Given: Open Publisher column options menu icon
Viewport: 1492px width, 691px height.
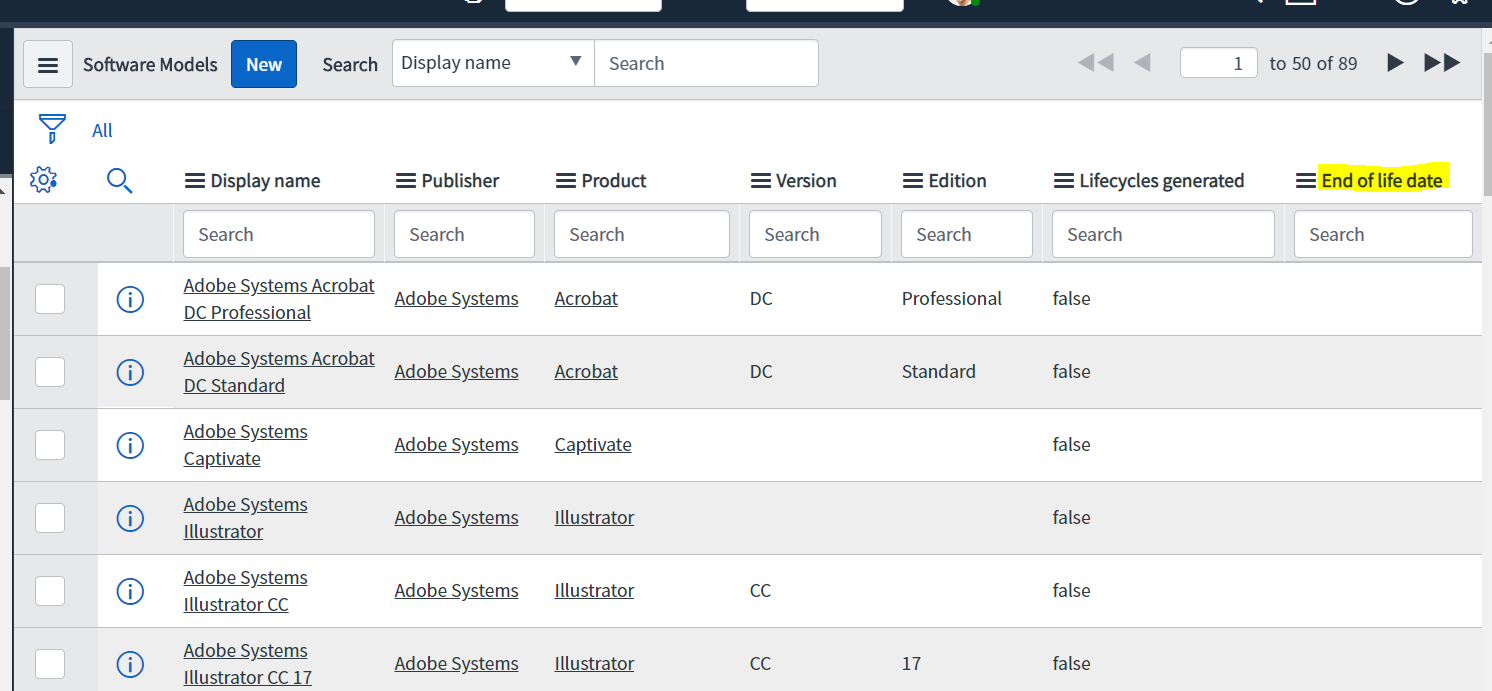Looking at the screenshot, I should click(406, 181).
